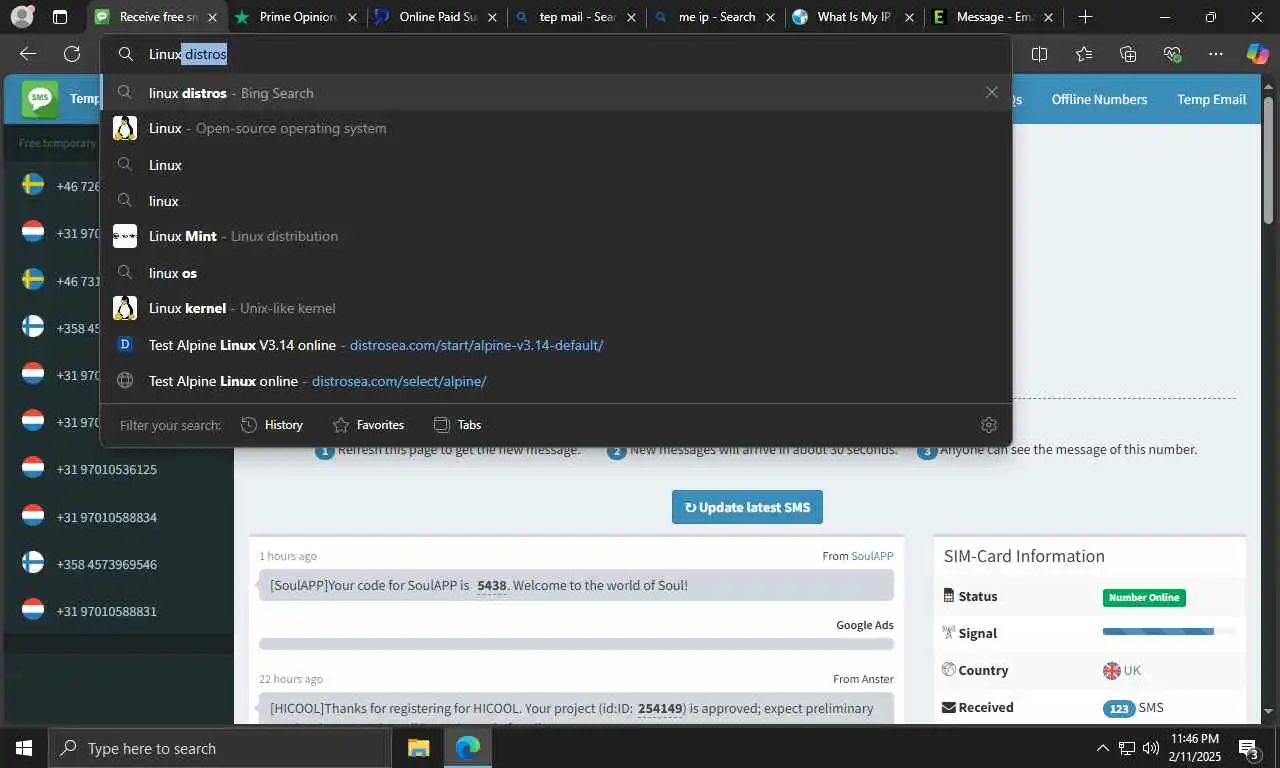Select number +31 97010588834
Screen dimensions: 1280x768
point(106,517)
